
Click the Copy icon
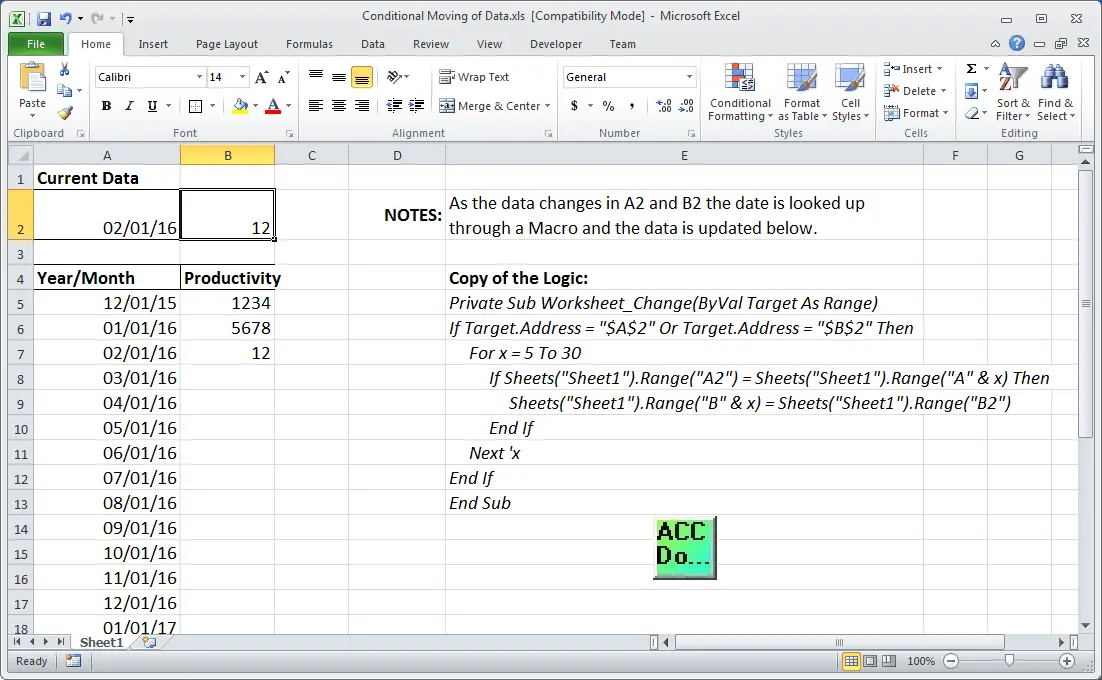[64, 91]
